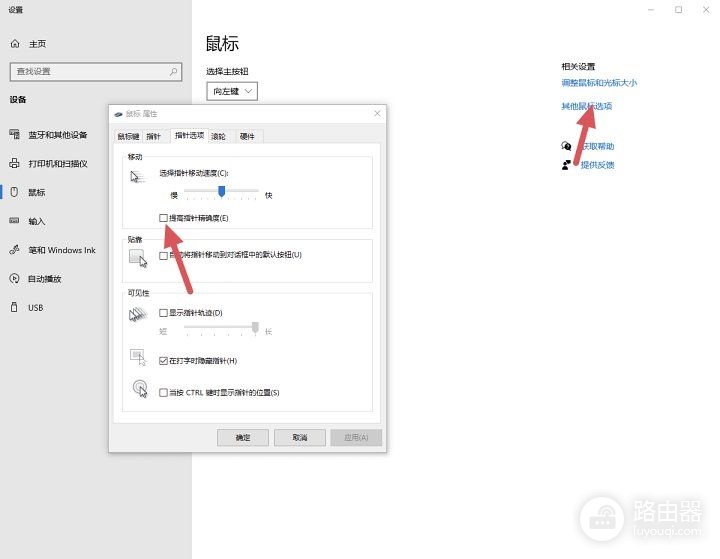Switch to the Buttons (鼠标键) tab
Screen dimensions: 720x559
[128, 136]
